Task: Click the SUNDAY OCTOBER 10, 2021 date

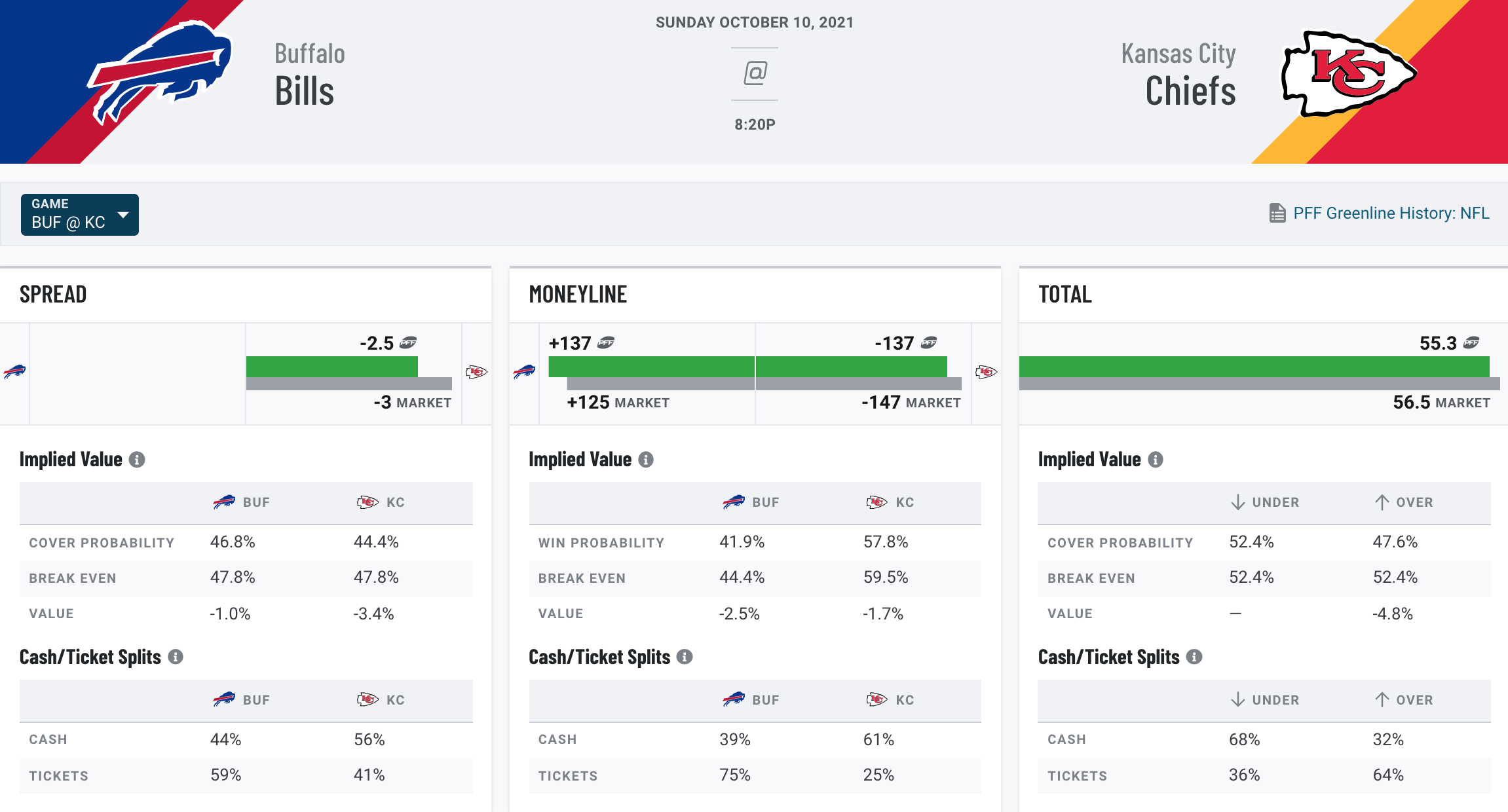Action: (x=755, y=22)
